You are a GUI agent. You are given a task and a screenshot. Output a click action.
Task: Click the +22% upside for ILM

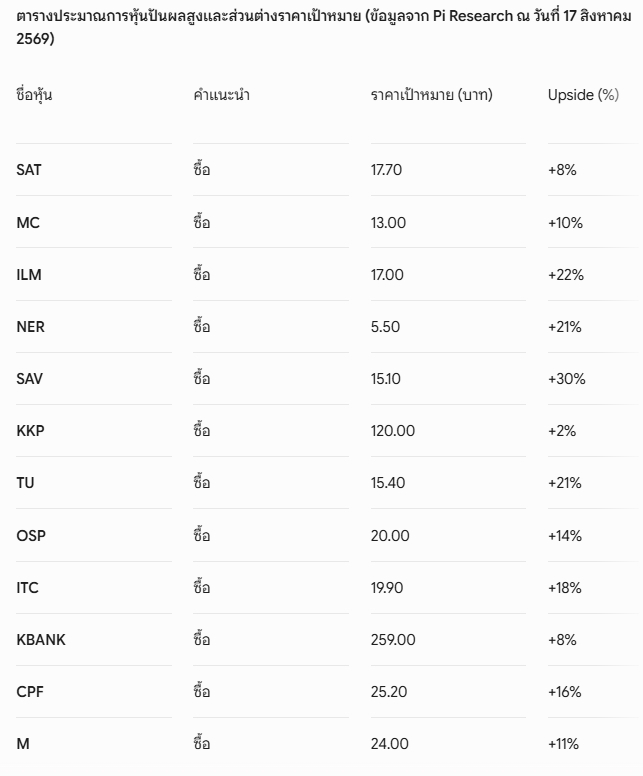pyautogui.click(x=566, y=275)
